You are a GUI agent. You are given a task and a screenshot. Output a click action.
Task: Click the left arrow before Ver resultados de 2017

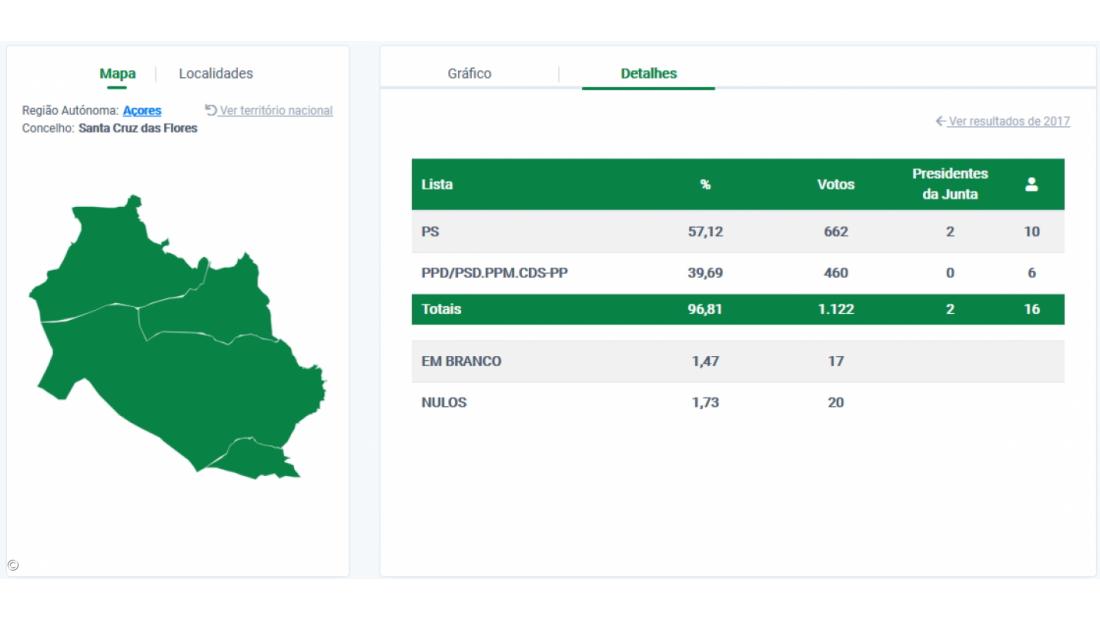(x=940, y=121)
